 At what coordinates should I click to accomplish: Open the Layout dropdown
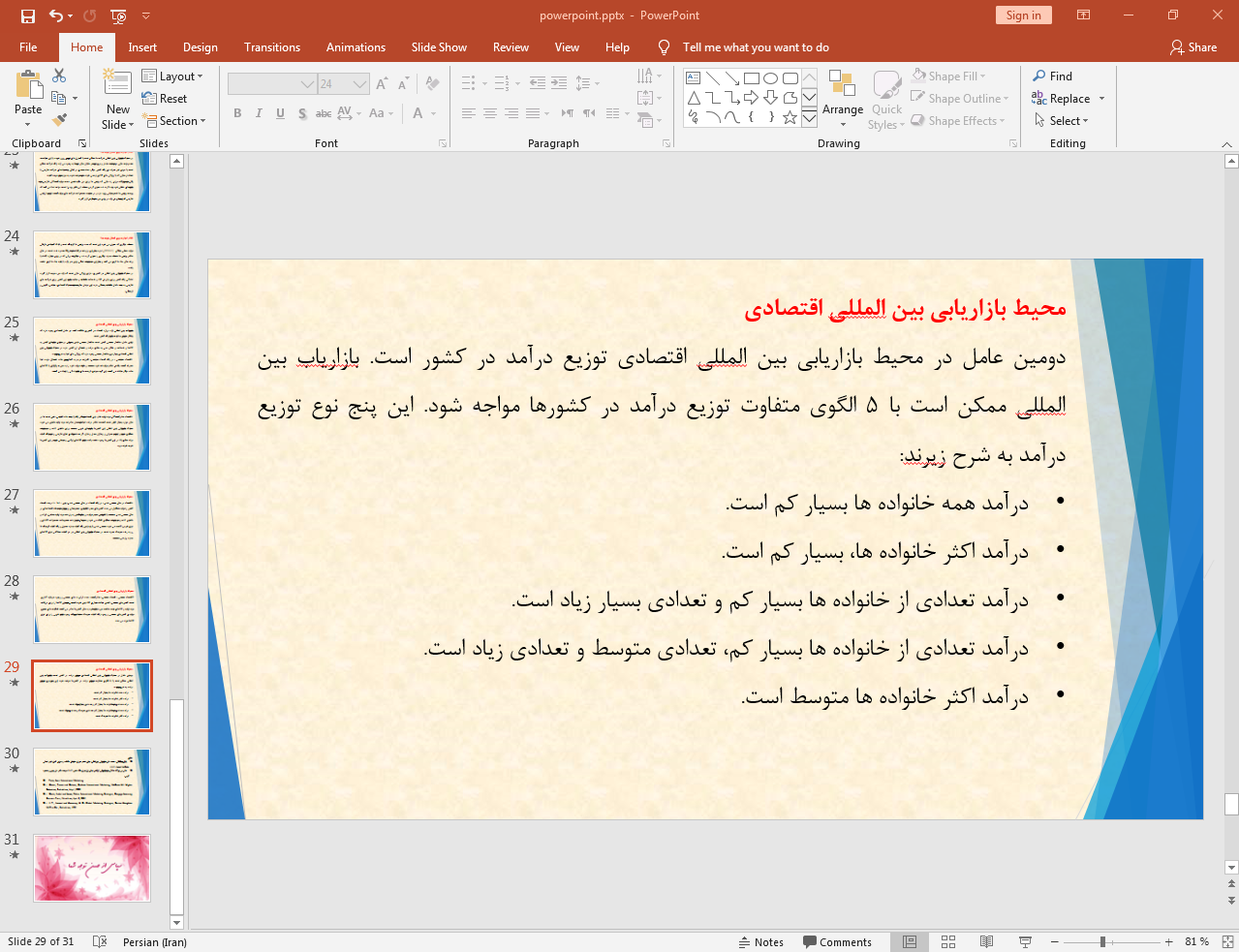click(172, 77)
